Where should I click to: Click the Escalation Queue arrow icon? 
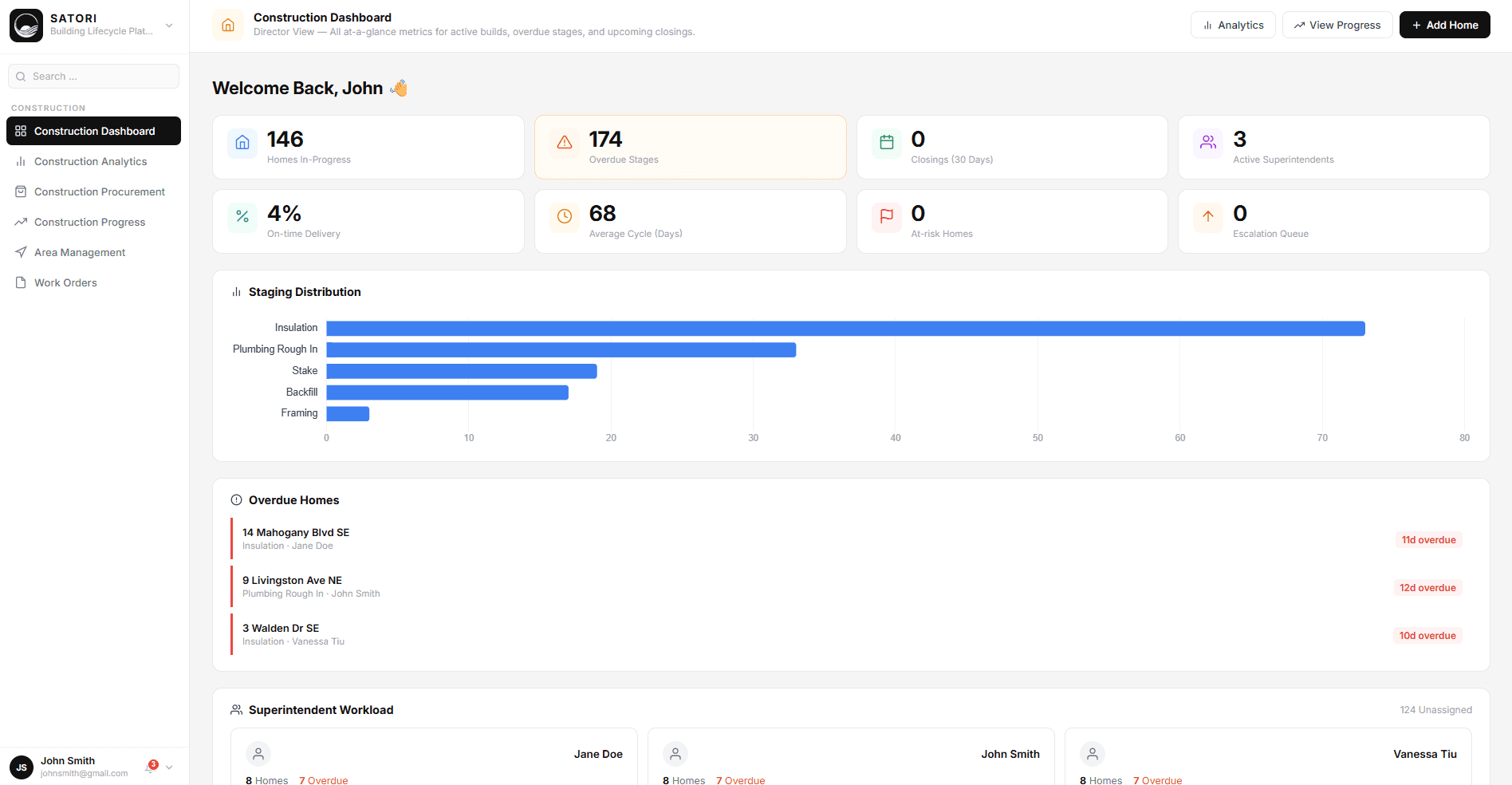click(1208, 217)
